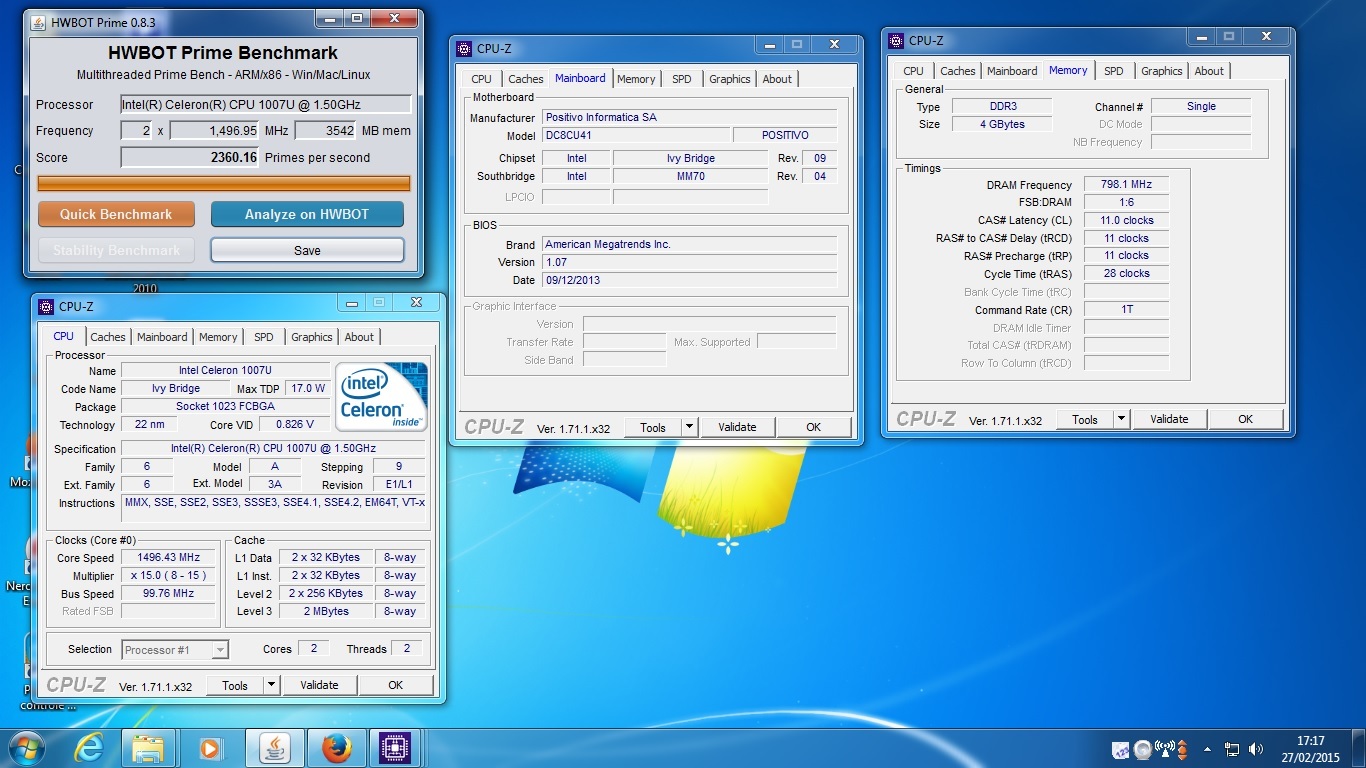Expand Tools dropdown arrow in Mainboard window

point(689,427)
